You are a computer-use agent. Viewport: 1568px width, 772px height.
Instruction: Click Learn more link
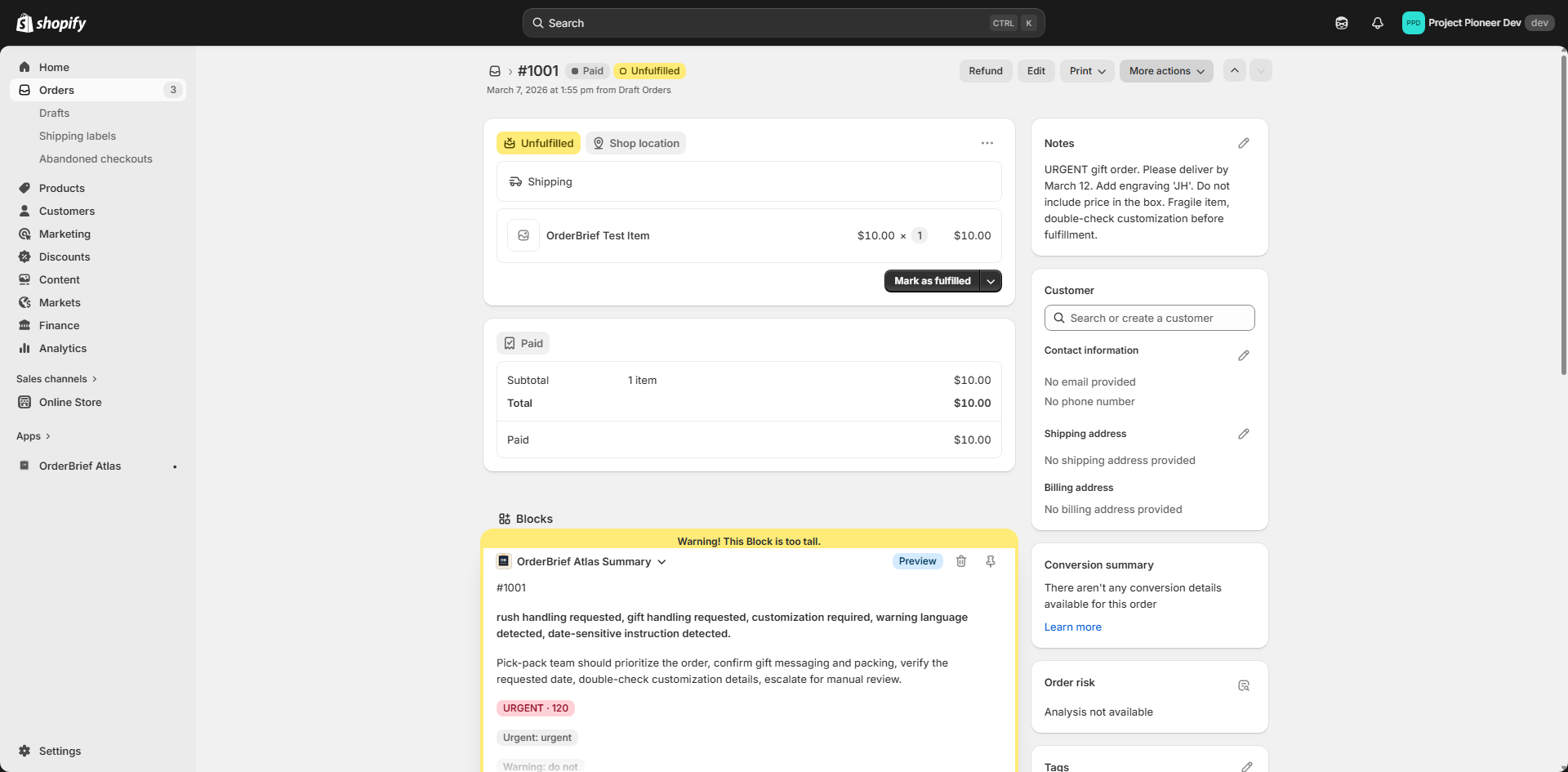[1073, 627]
